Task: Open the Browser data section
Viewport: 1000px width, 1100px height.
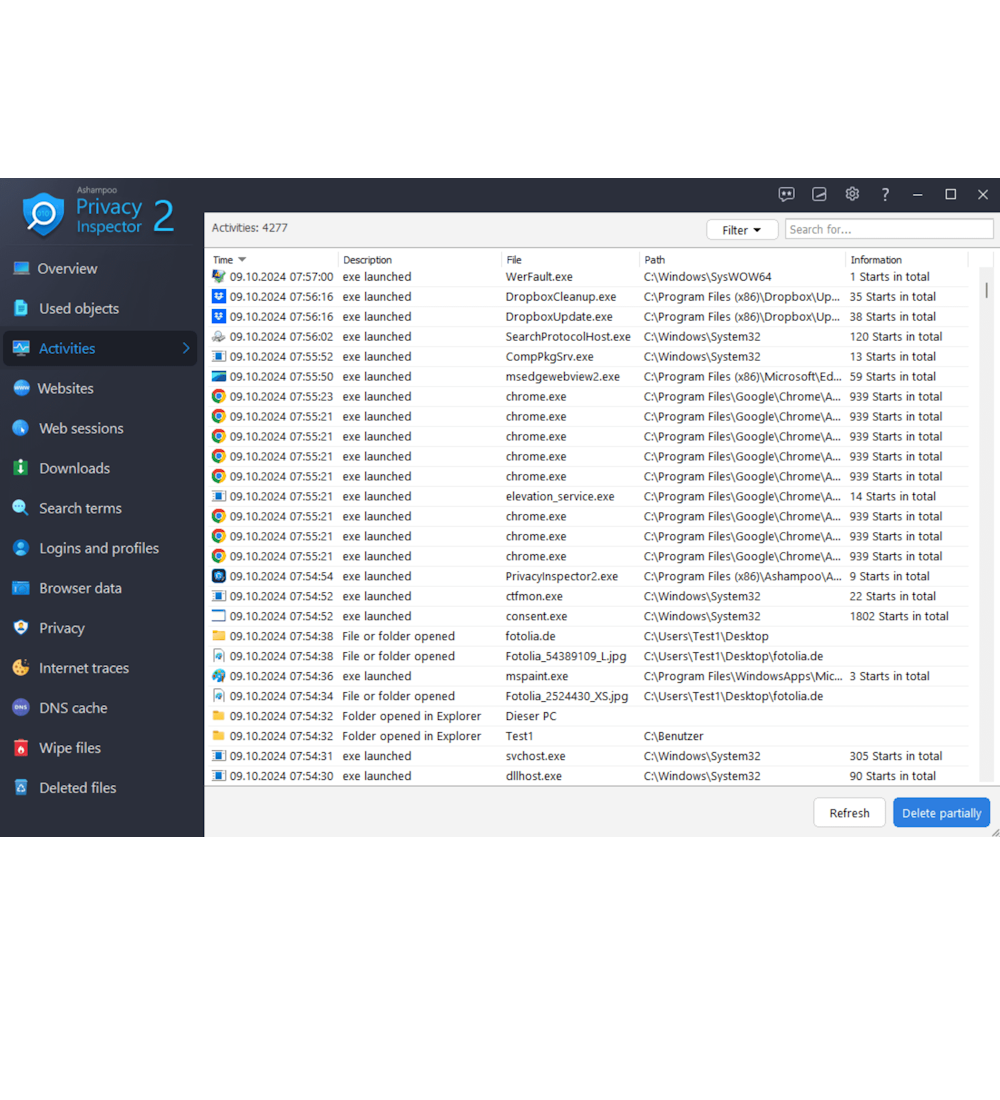Action: 80,588
